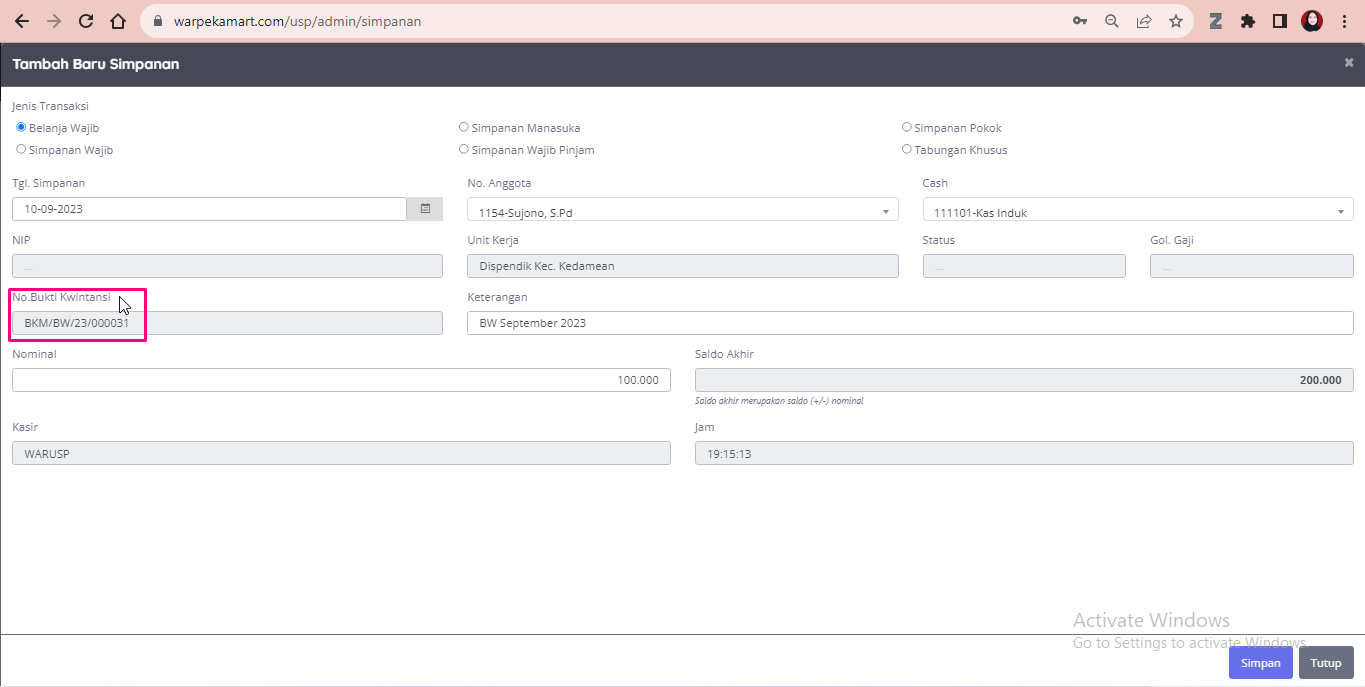Open the No. Anggota dropdown

[x=683, y=209]
